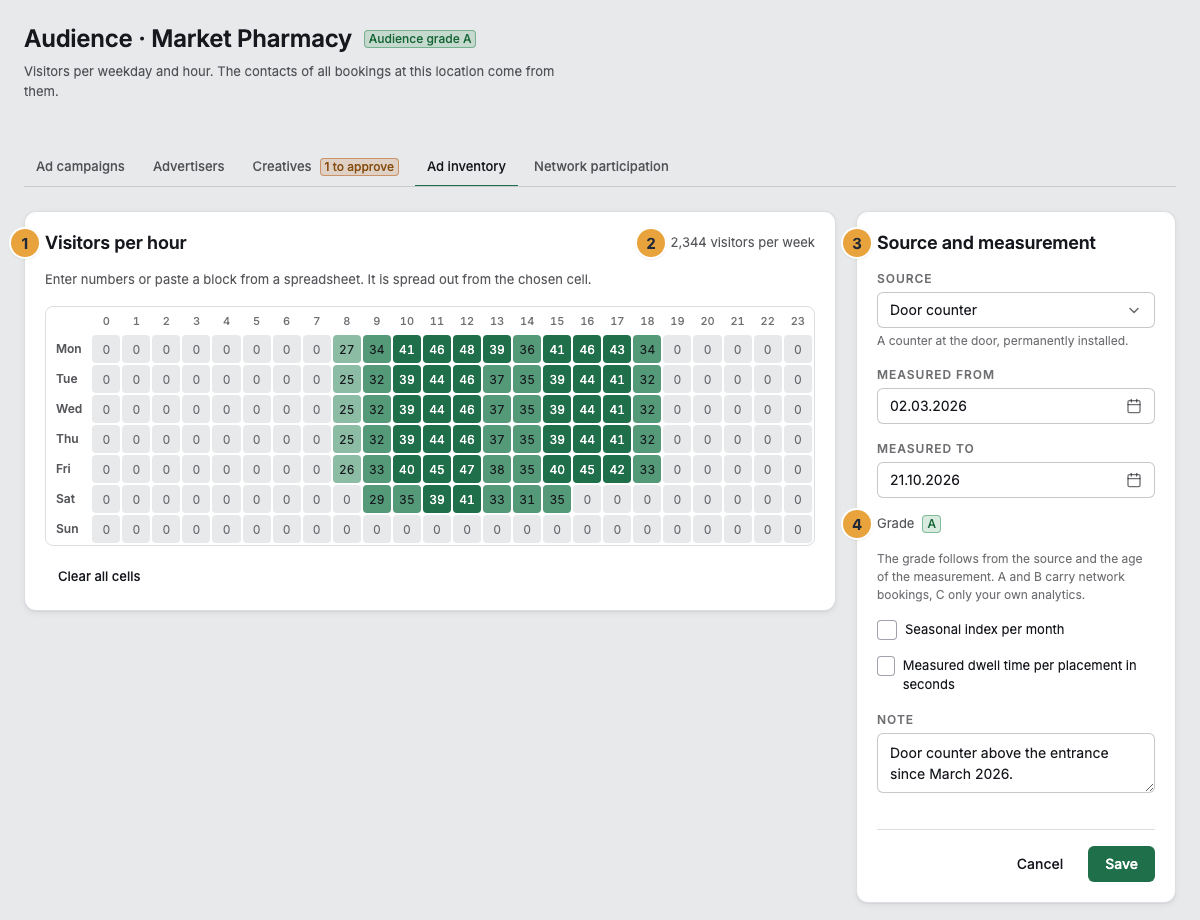Open Network participation tab
This screenshot has height=920, width=1200.
coord(601,166)
